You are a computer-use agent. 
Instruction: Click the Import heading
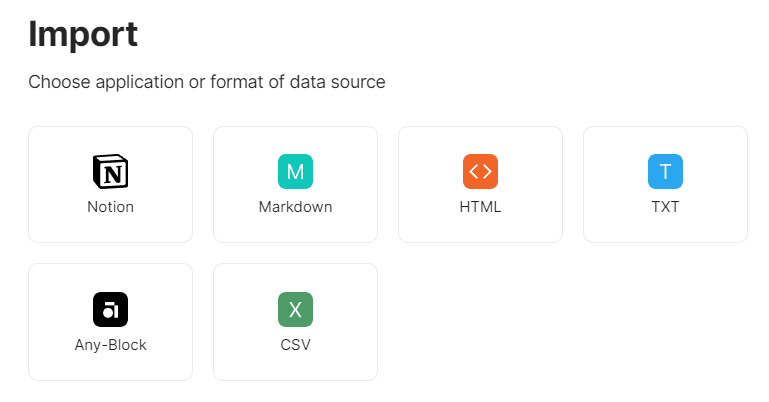(x=83, y=35)
